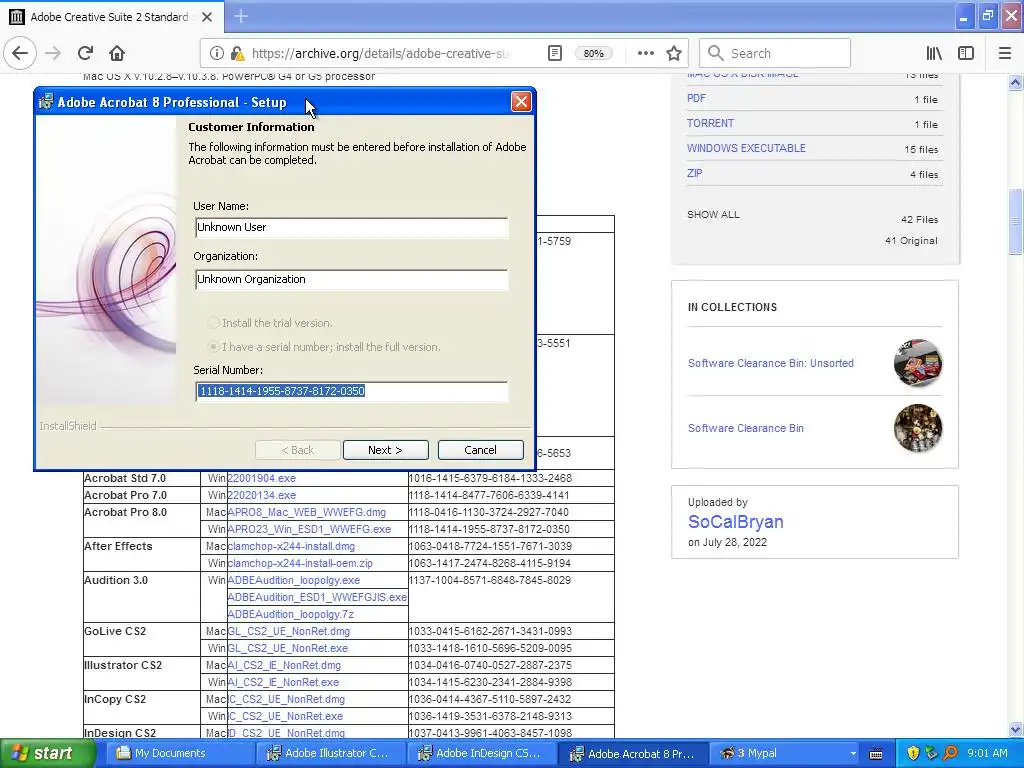Click the browser Back arrow button

click(20, 53)
